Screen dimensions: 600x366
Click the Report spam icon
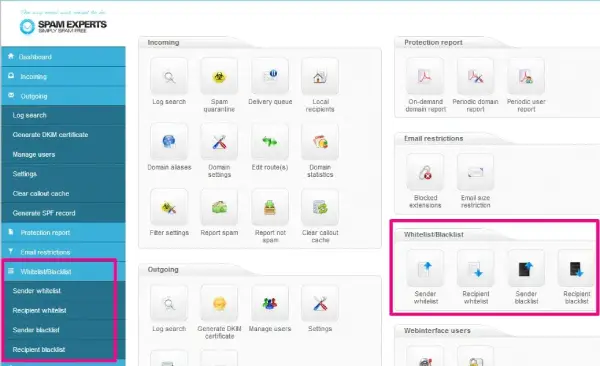click(x=219, y=207)
